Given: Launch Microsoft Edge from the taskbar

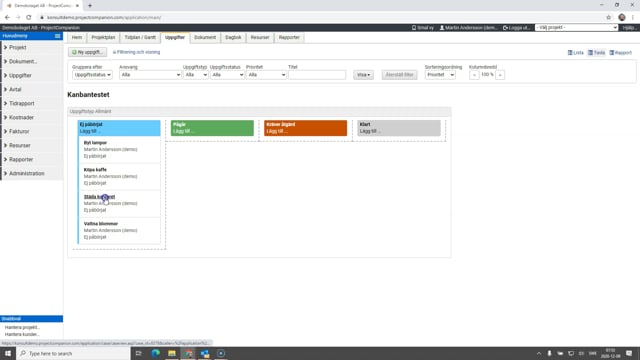Looking at the screenshot, I should (x=156, y=353).
